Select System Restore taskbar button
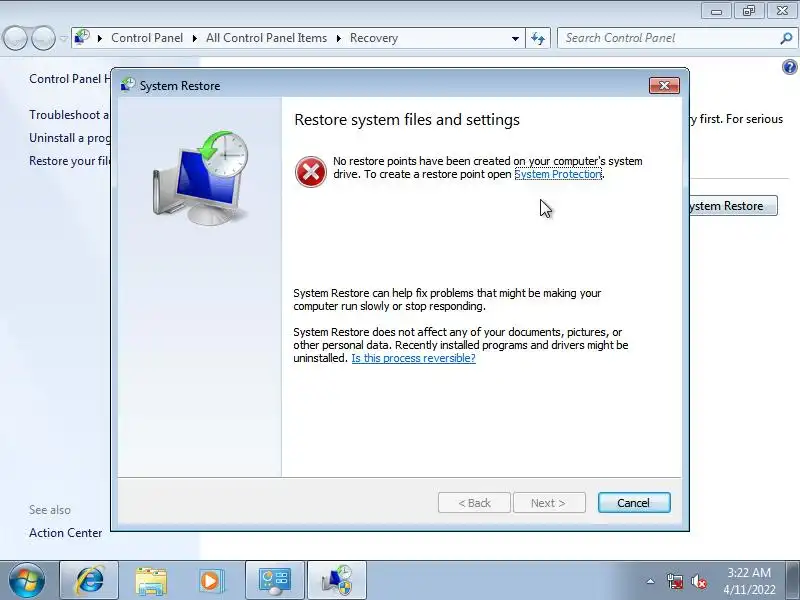Viewport: 800px width, 600px height. click(337, 581)
